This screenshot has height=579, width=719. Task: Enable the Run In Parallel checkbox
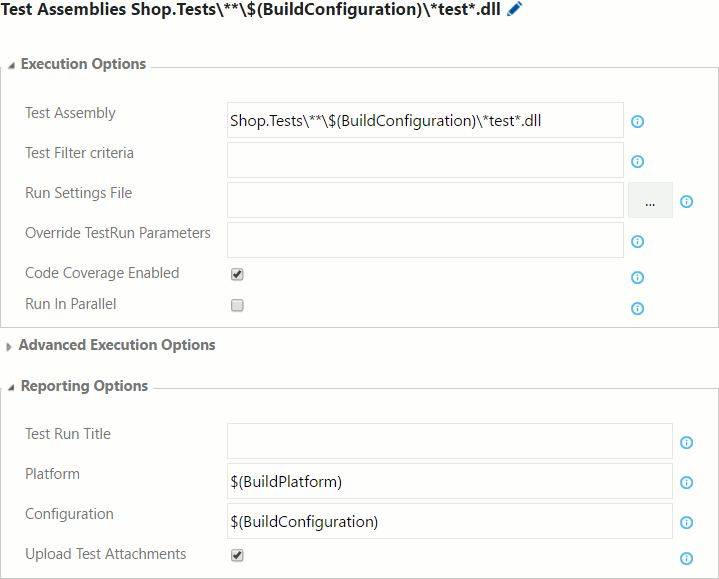point(237,305)
